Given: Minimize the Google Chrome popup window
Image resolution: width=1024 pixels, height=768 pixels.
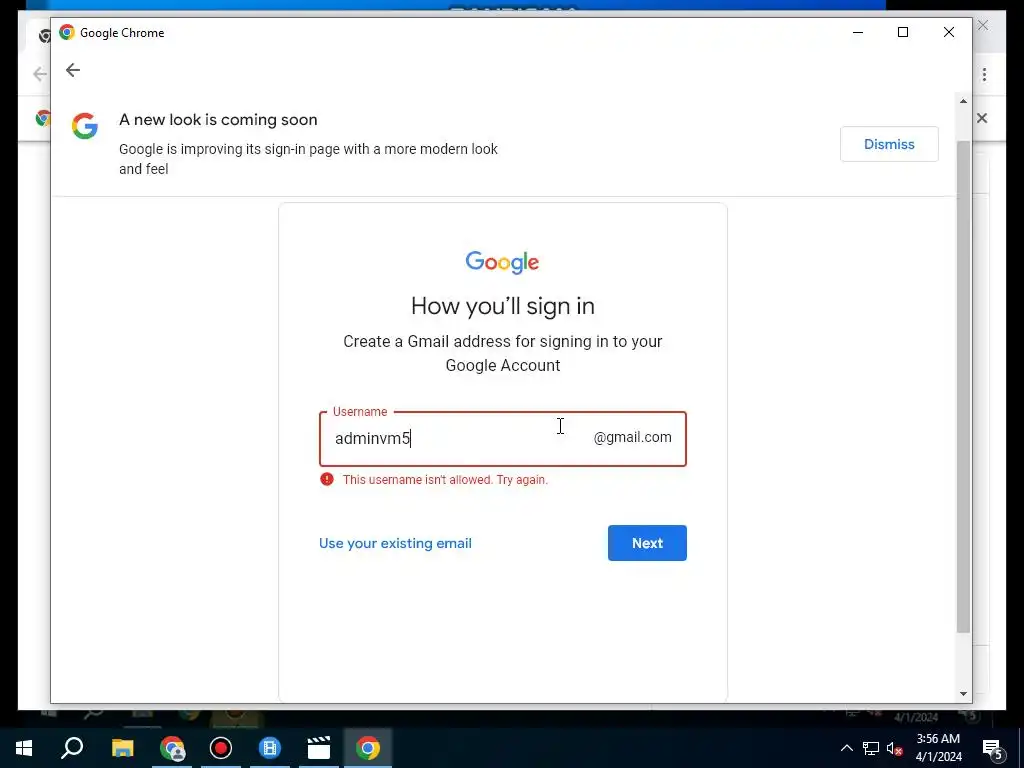Looking at the screenshot, I should pos(858,32).
